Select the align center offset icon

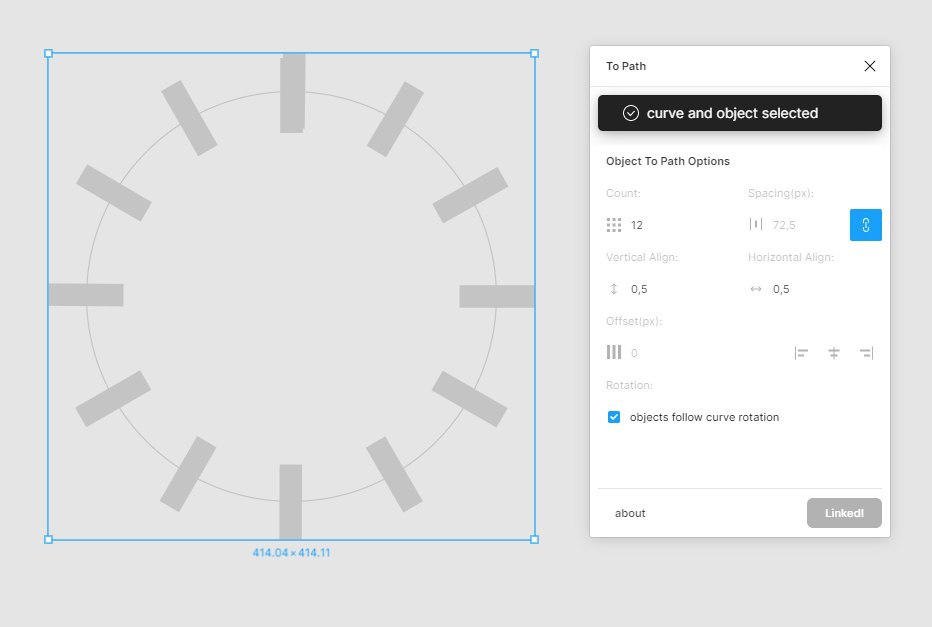(x=834, y=353)
